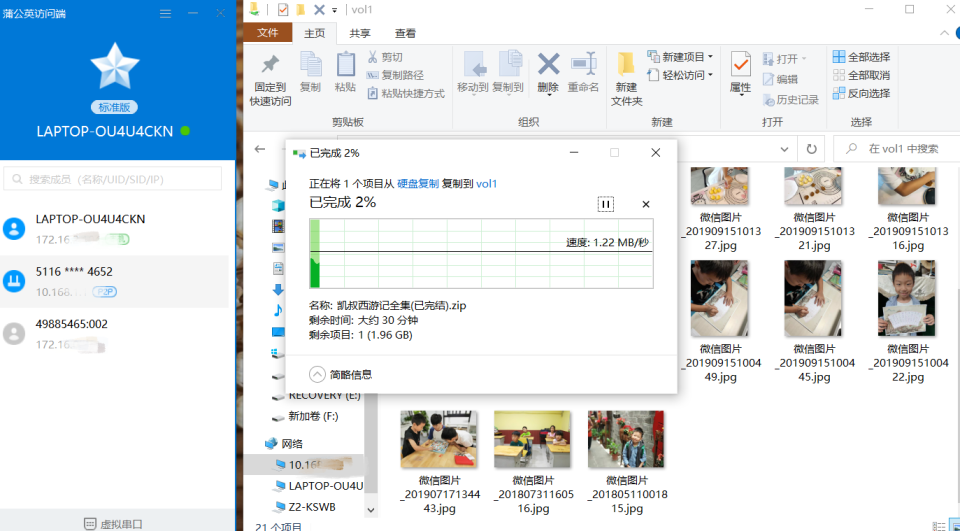
Task: Click 历史记录 in the ribbon
Action: [x=790, y=100]
